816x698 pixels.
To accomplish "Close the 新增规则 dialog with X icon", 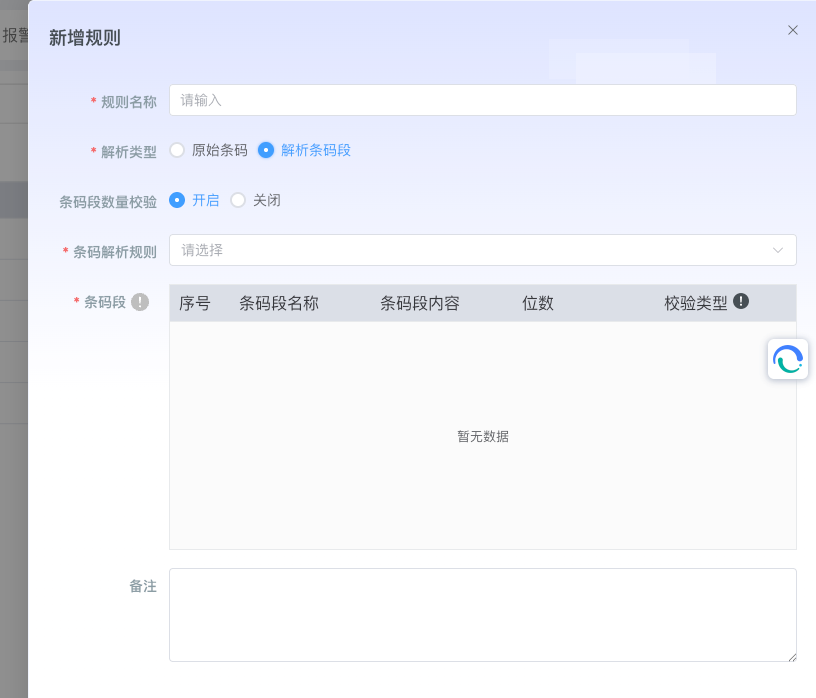I will [x=793, y=30].
